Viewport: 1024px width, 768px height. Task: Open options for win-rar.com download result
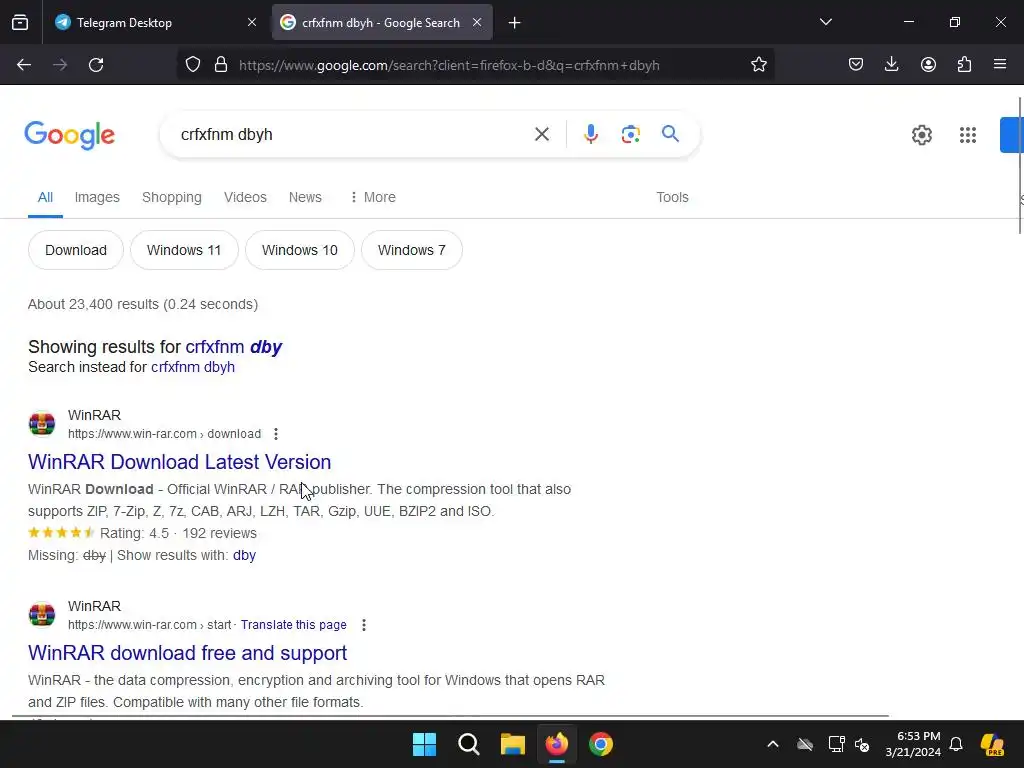point(276,434)
